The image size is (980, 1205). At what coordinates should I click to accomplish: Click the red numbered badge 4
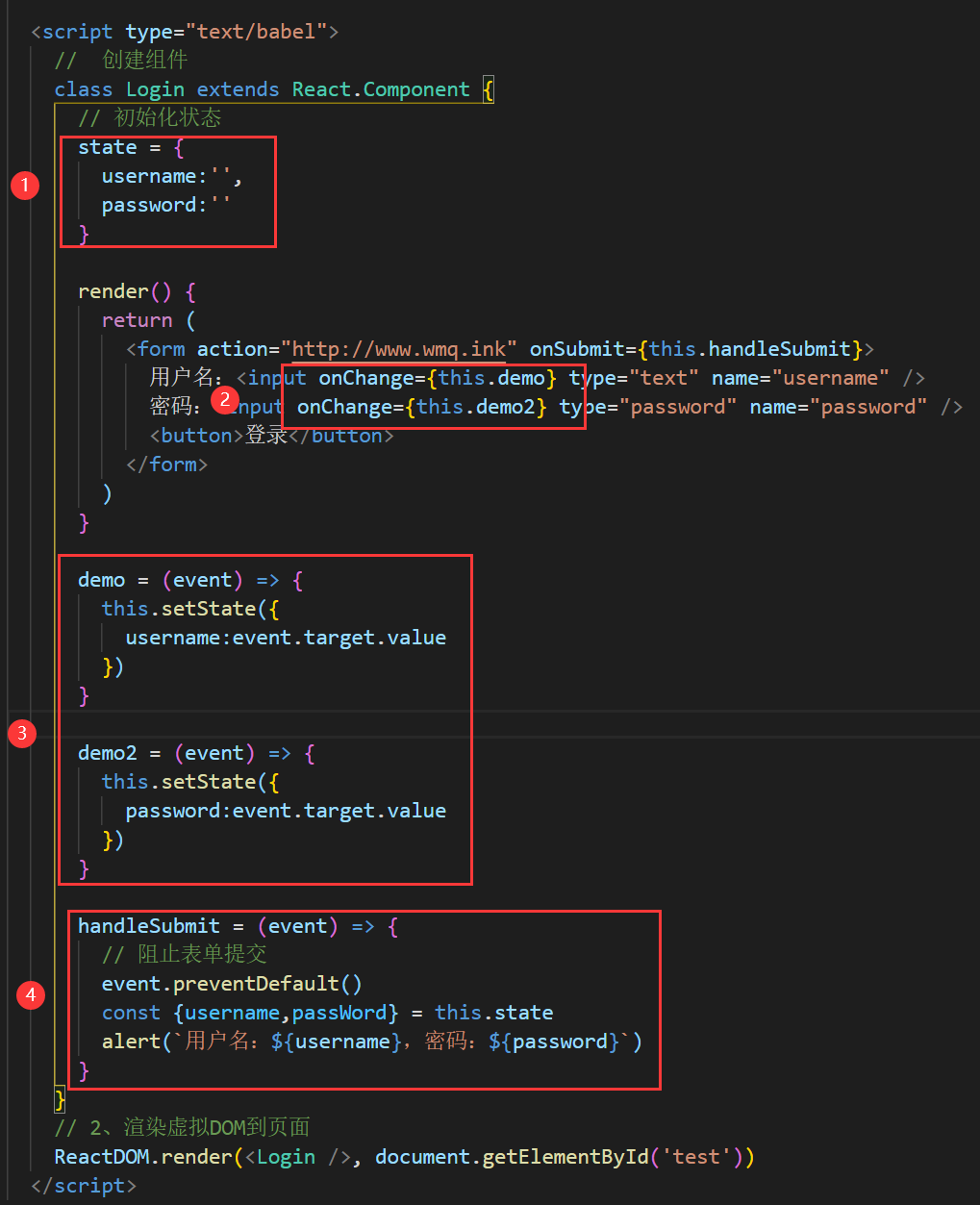pyautogui.click(x=31, y=994)
